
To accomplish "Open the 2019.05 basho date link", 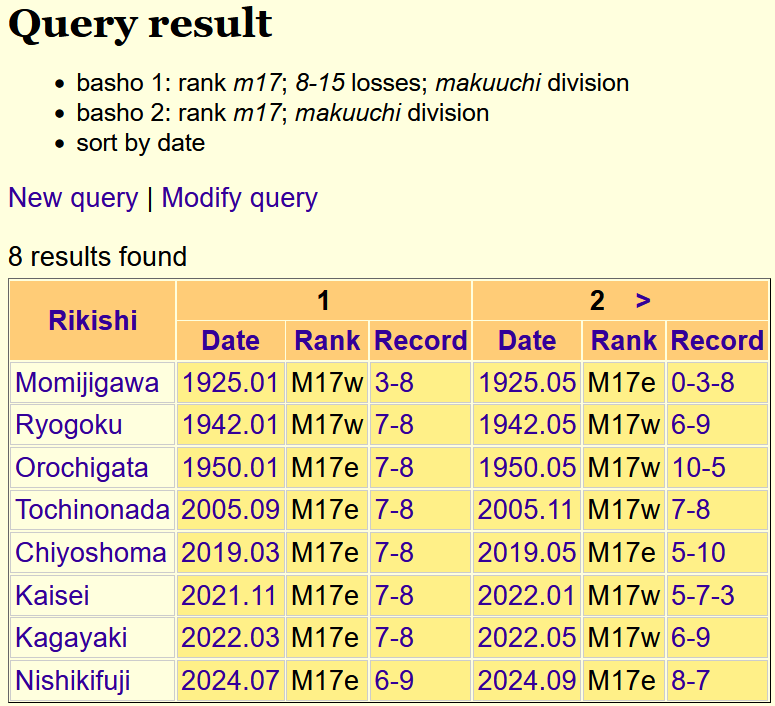I will tap(527, 553).
